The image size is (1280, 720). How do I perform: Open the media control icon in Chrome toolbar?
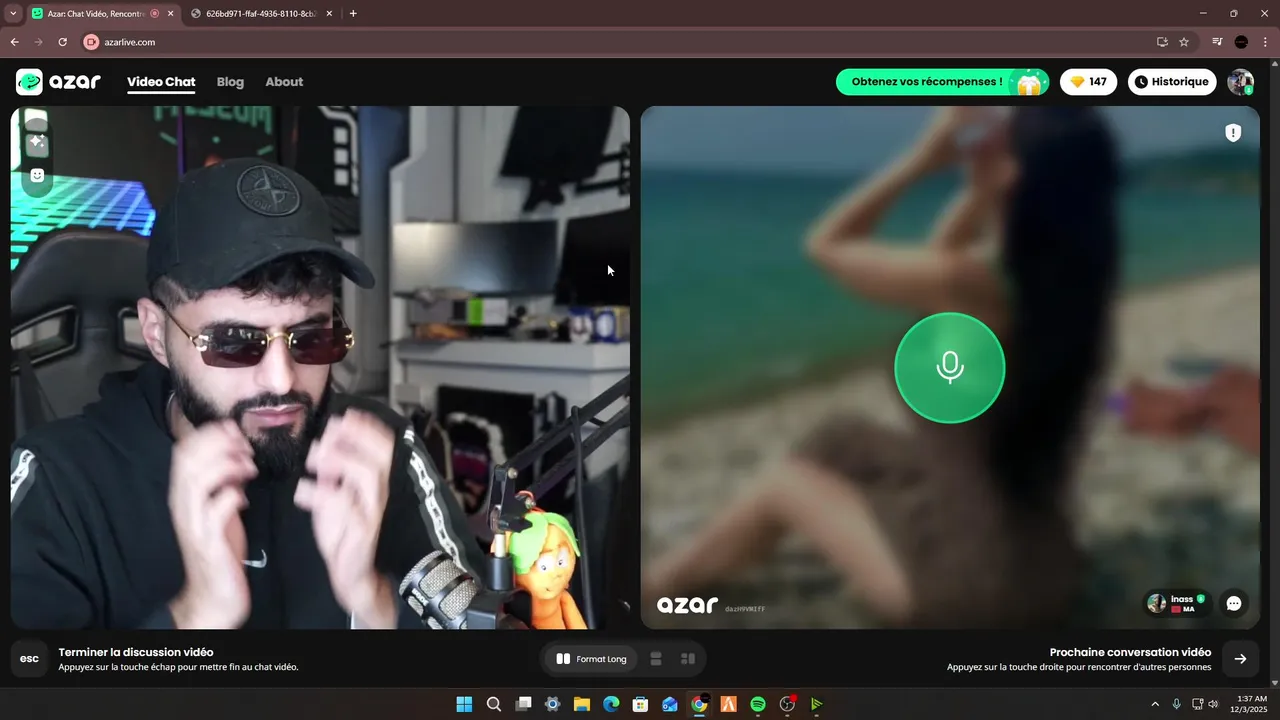point(1217,42)
